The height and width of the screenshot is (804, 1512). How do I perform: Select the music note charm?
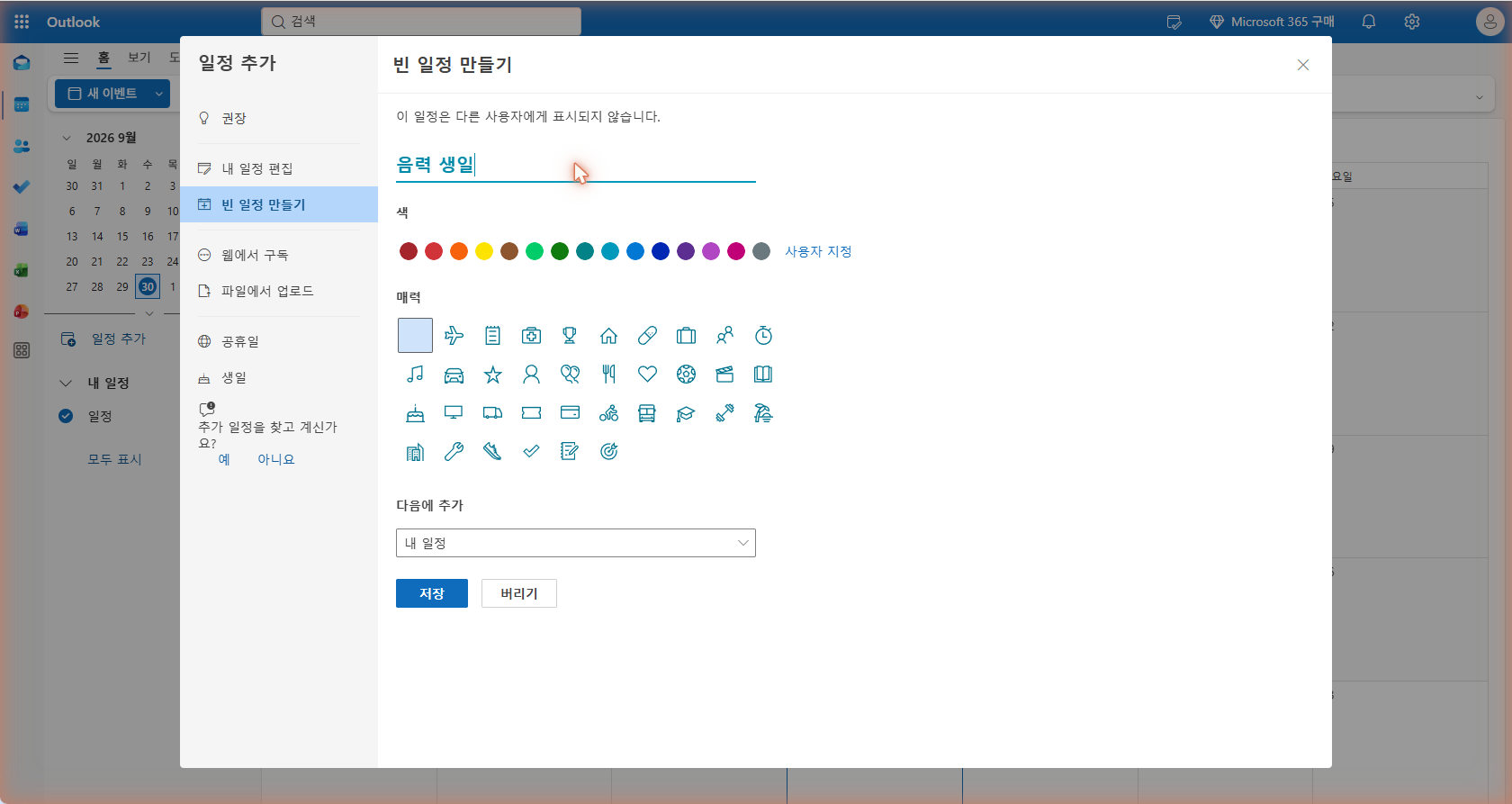pos(415,375)
